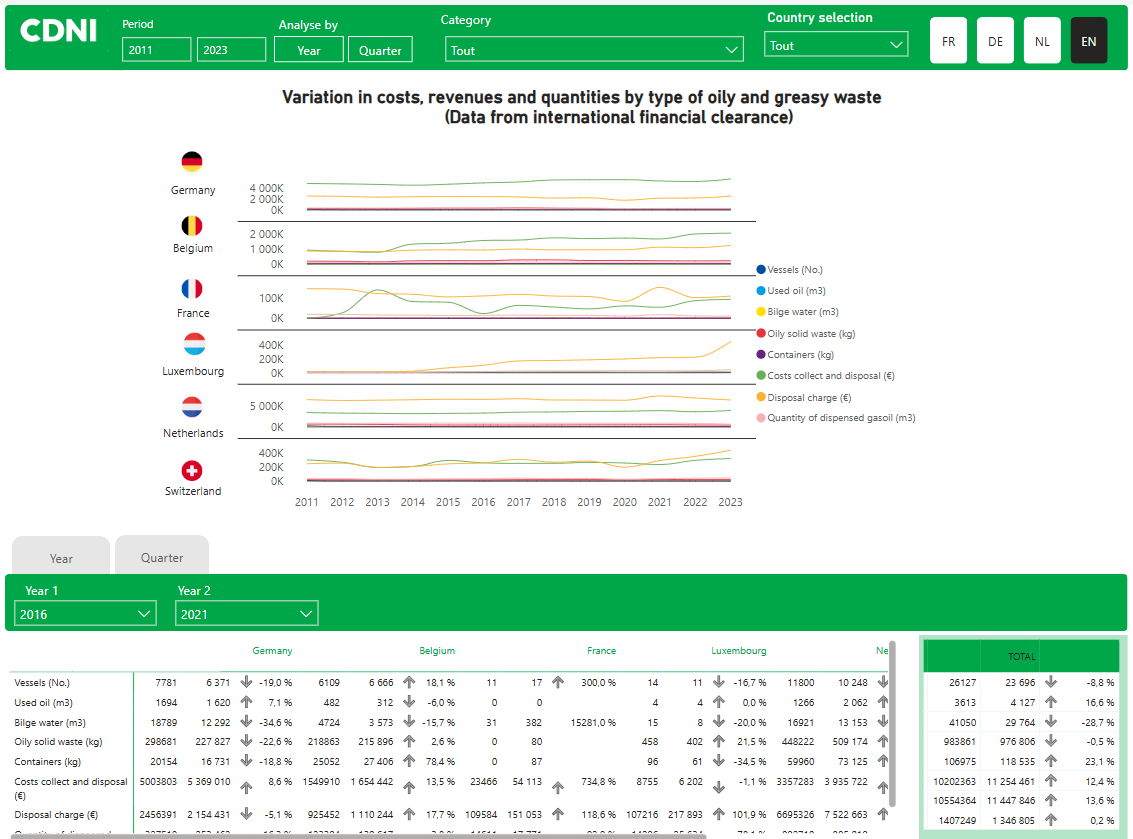Image resolution: width=1133 pixels, height=839 pixels.
Task: Click up arrow in Luxembourg Oily solid waste row
Action: [x=719, y=741]
